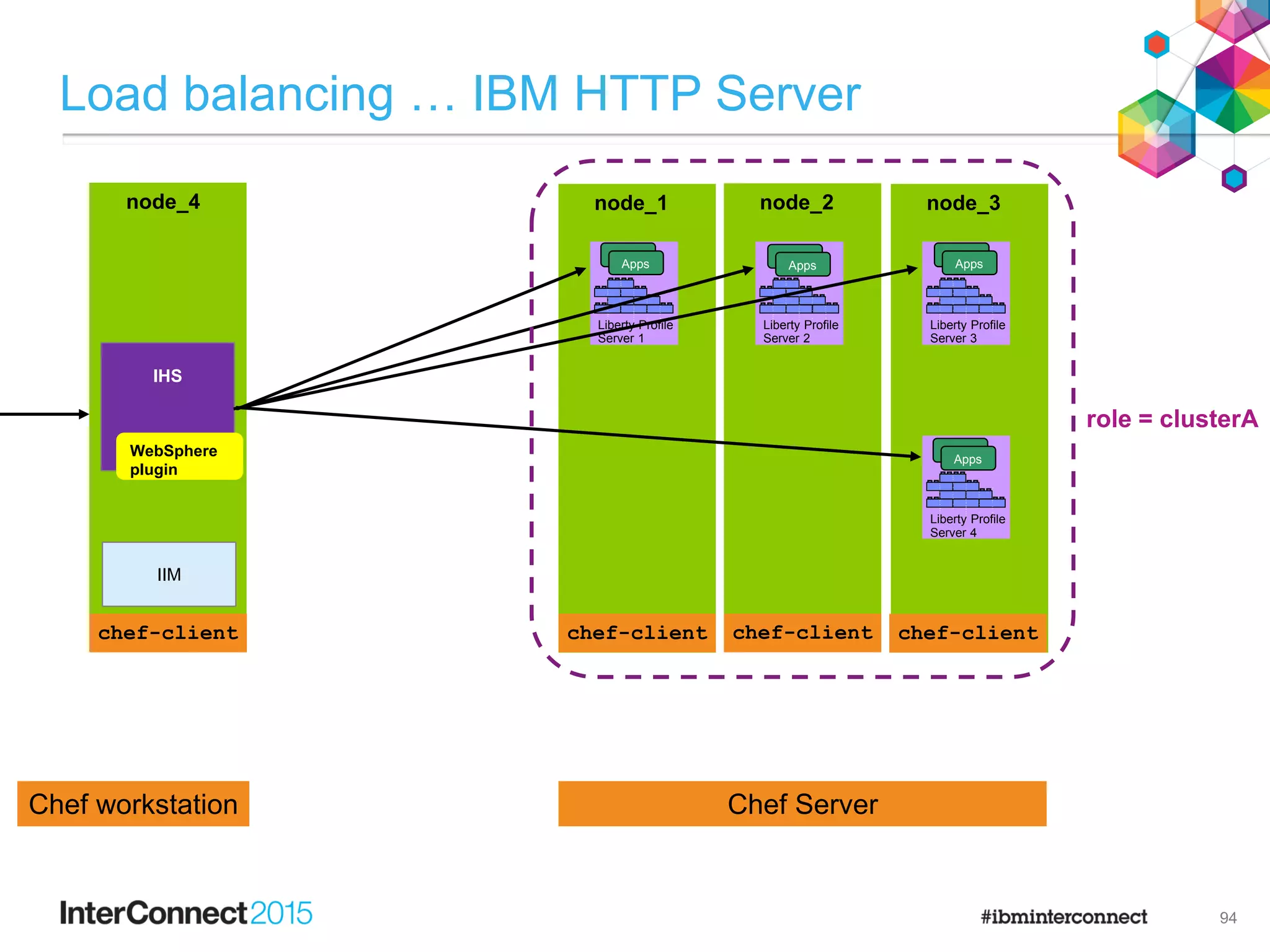Click the node_2 heading

click(796, 203)
